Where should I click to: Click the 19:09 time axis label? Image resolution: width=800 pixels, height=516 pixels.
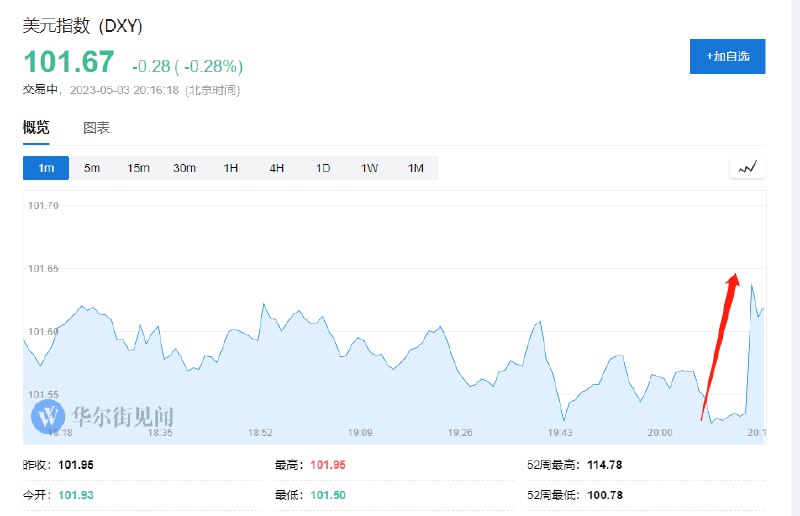click(360, 433)
